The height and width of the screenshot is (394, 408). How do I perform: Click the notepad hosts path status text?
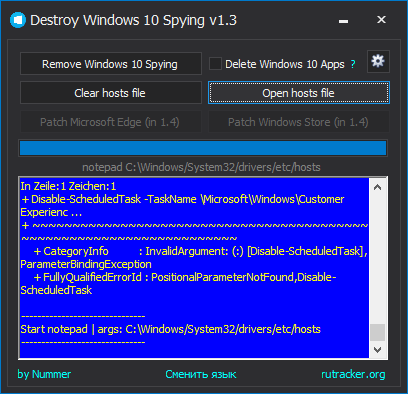(201, 167)
